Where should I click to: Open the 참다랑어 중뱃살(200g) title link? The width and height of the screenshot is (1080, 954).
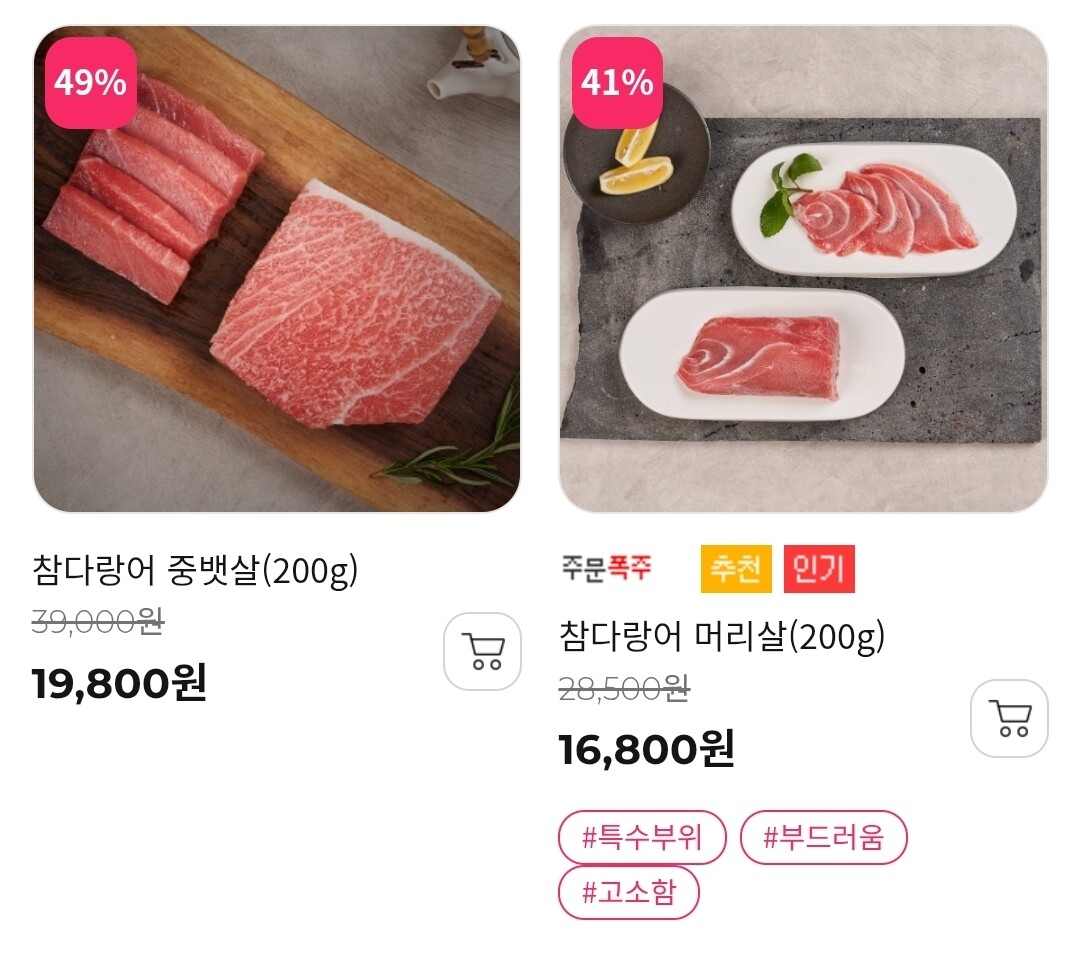point(195,571)
